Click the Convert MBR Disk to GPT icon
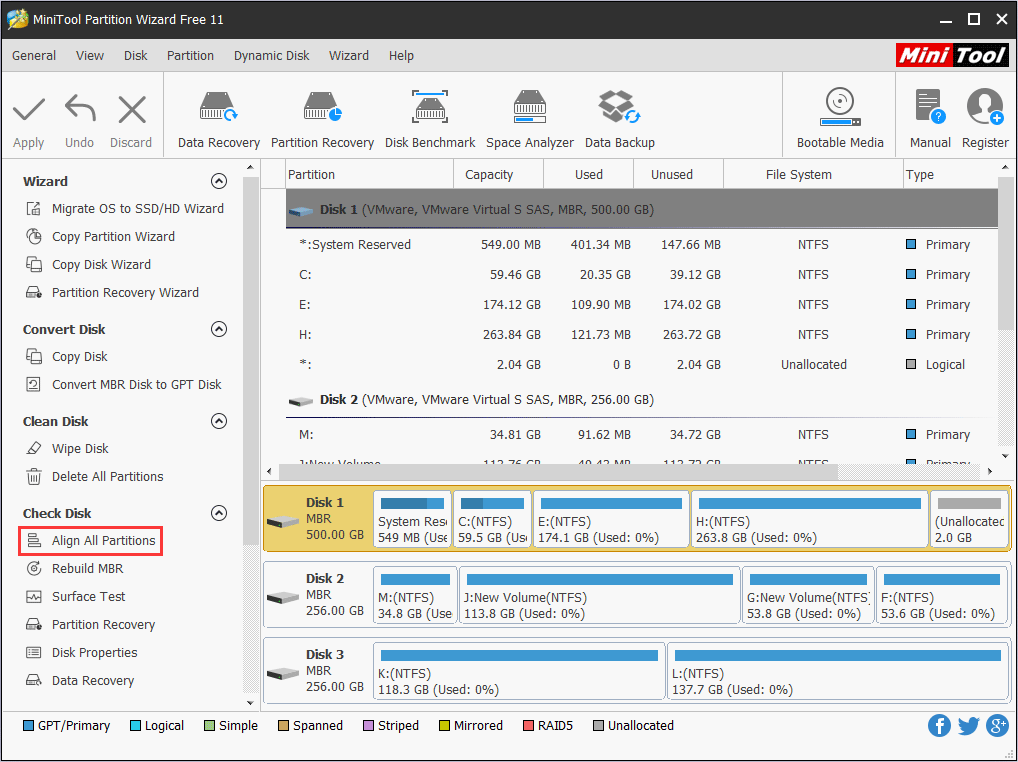The image size is (1018, 762). pyautogui.click(x=33, y=384)
